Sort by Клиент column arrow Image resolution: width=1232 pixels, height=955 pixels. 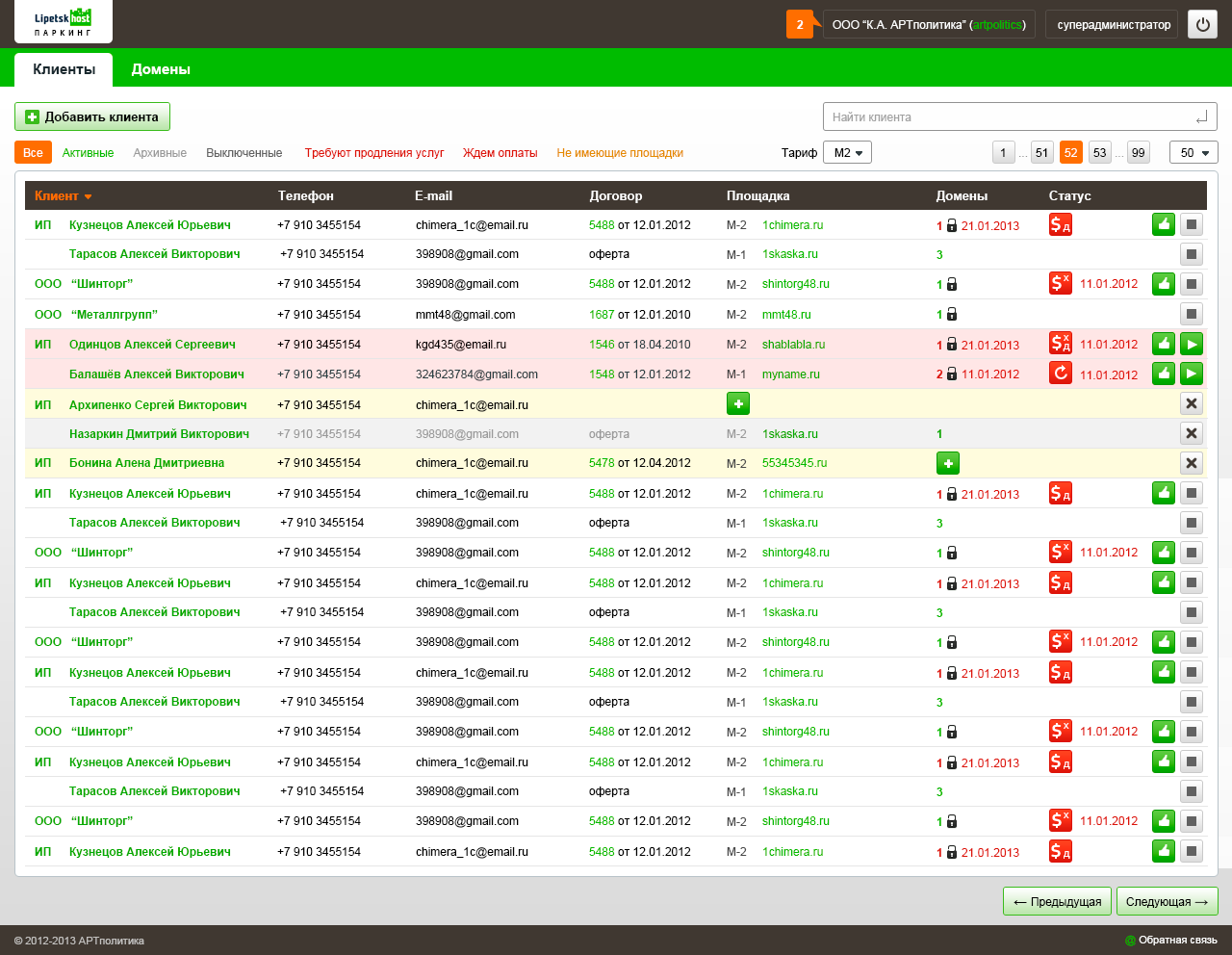[x=88, y=196]
